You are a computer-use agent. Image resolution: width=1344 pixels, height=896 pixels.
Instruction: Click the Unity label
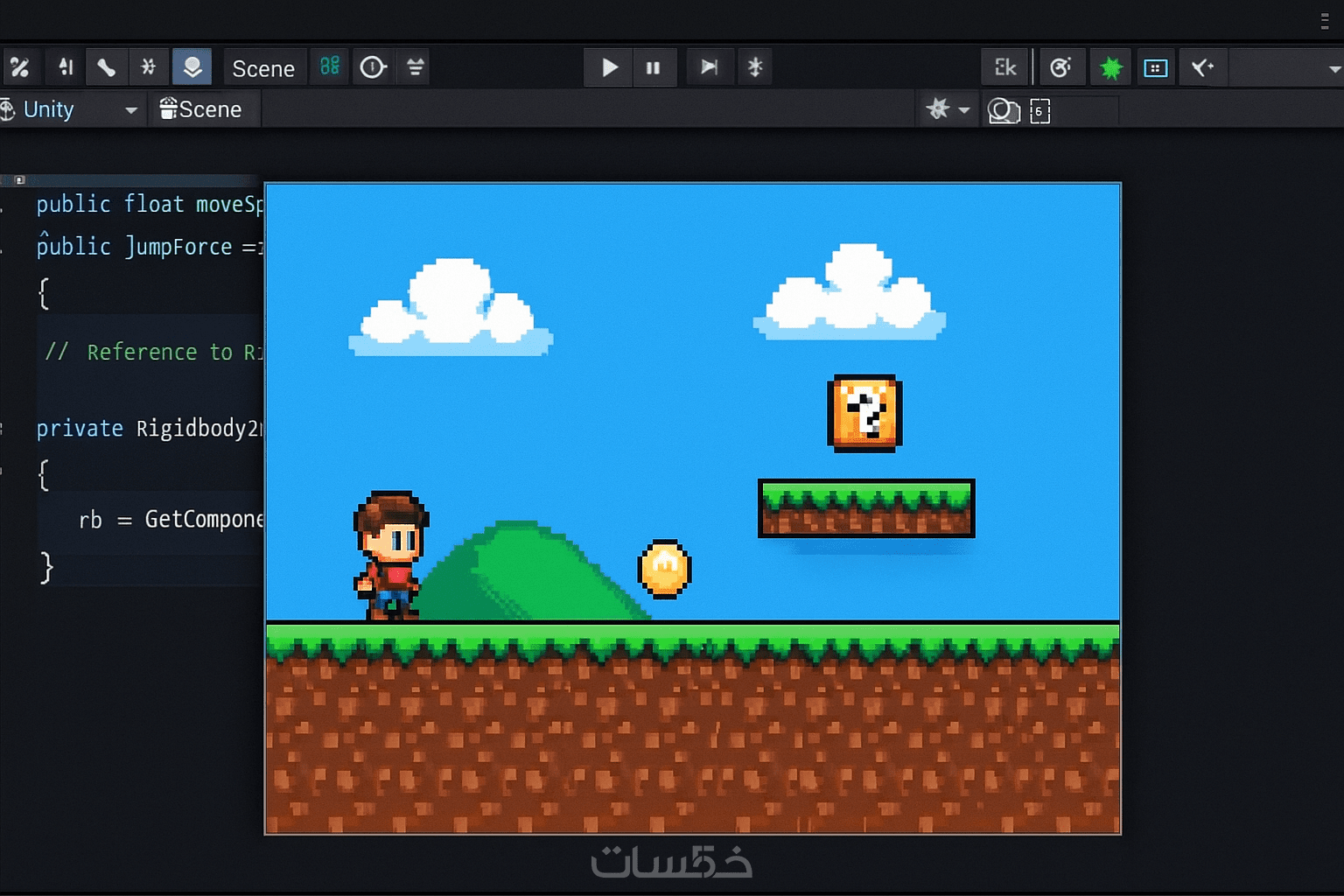[x=49, y=109]
